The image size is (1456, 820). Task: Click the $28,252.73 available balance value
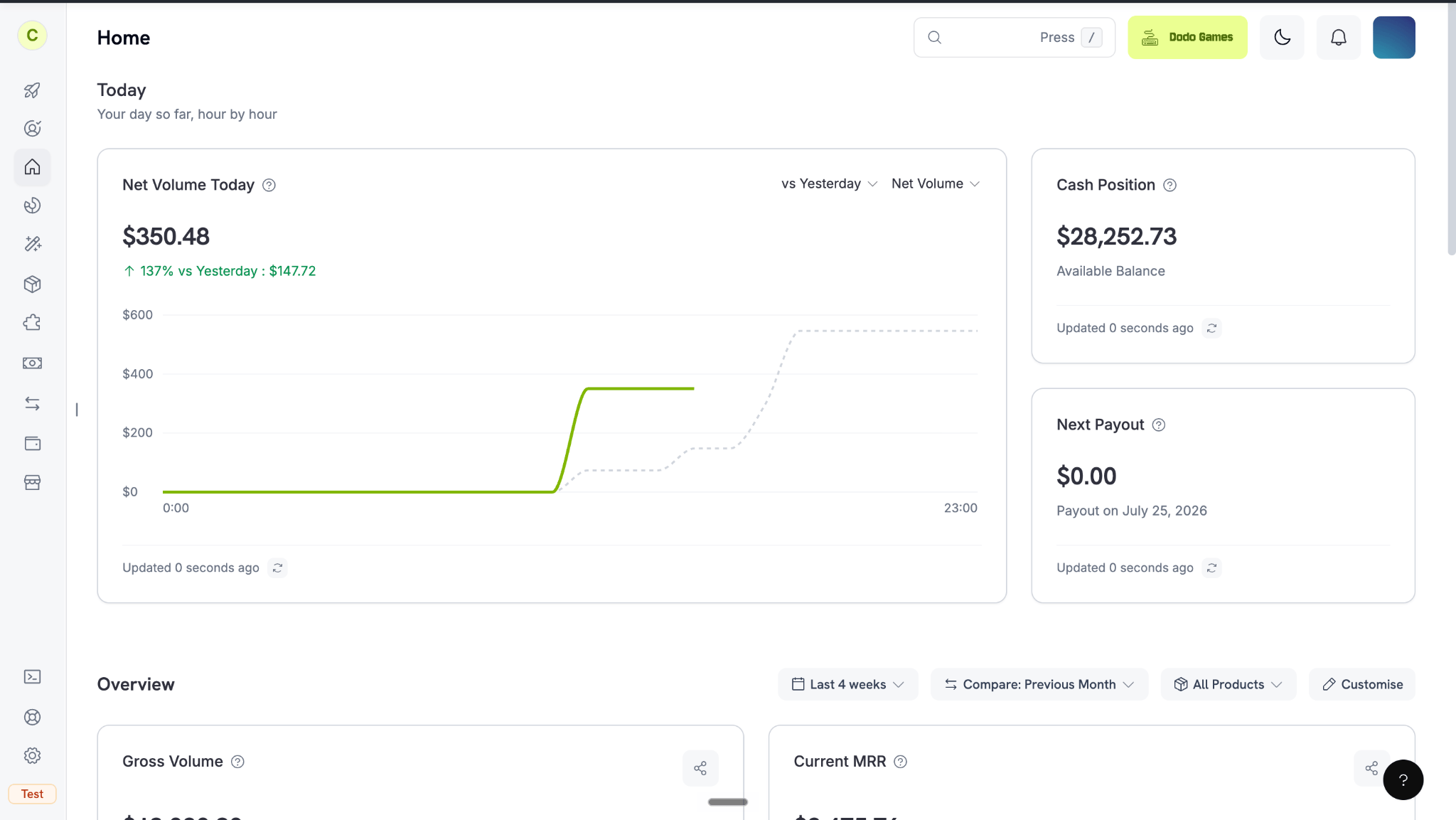point(1116,237)
